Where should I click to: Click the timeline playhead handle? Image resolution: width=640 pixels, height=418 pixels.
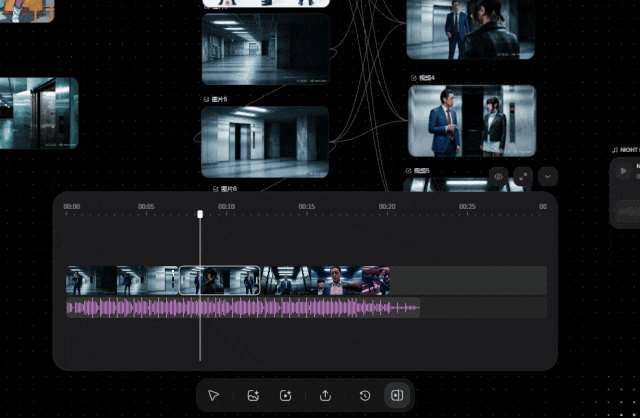click(x=200, y=214)
